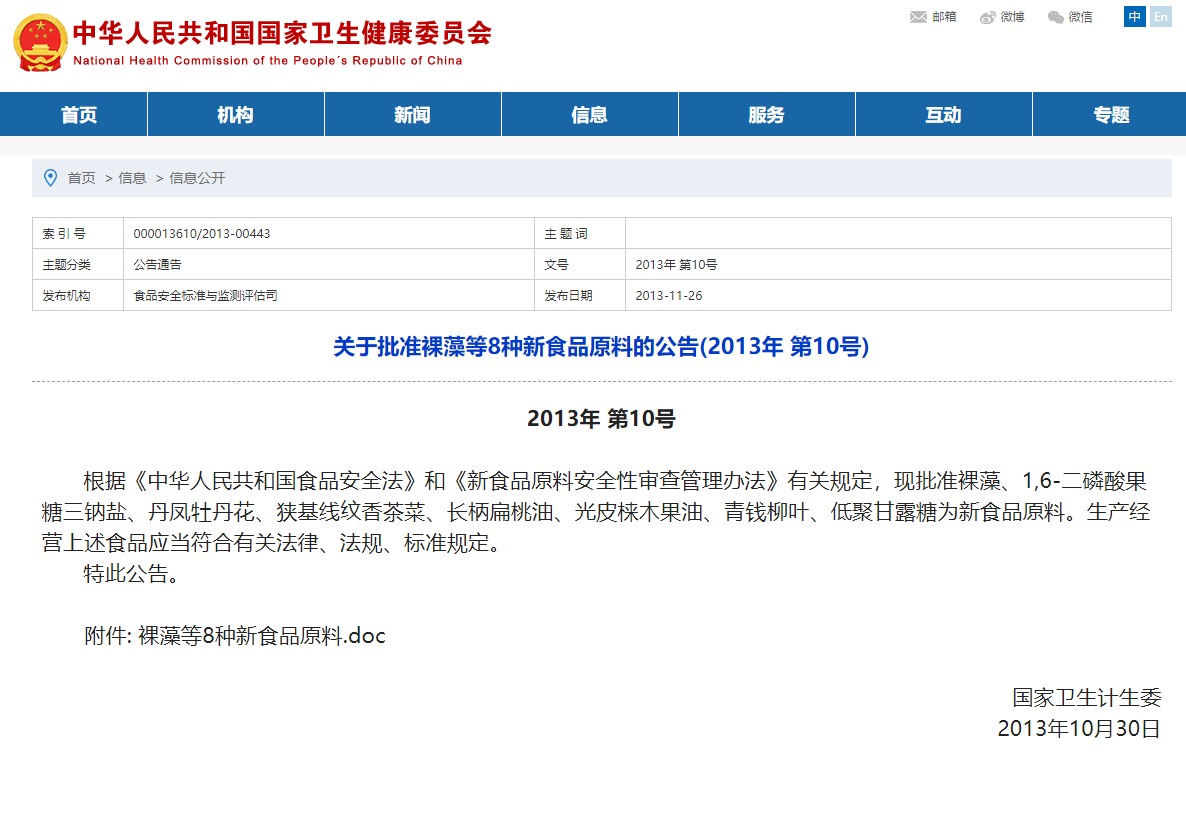Image resolution: width=1186 pixels, height=813 pixels.
Task: Open the 微信 WeChat icon
Action: [1055, 17]
